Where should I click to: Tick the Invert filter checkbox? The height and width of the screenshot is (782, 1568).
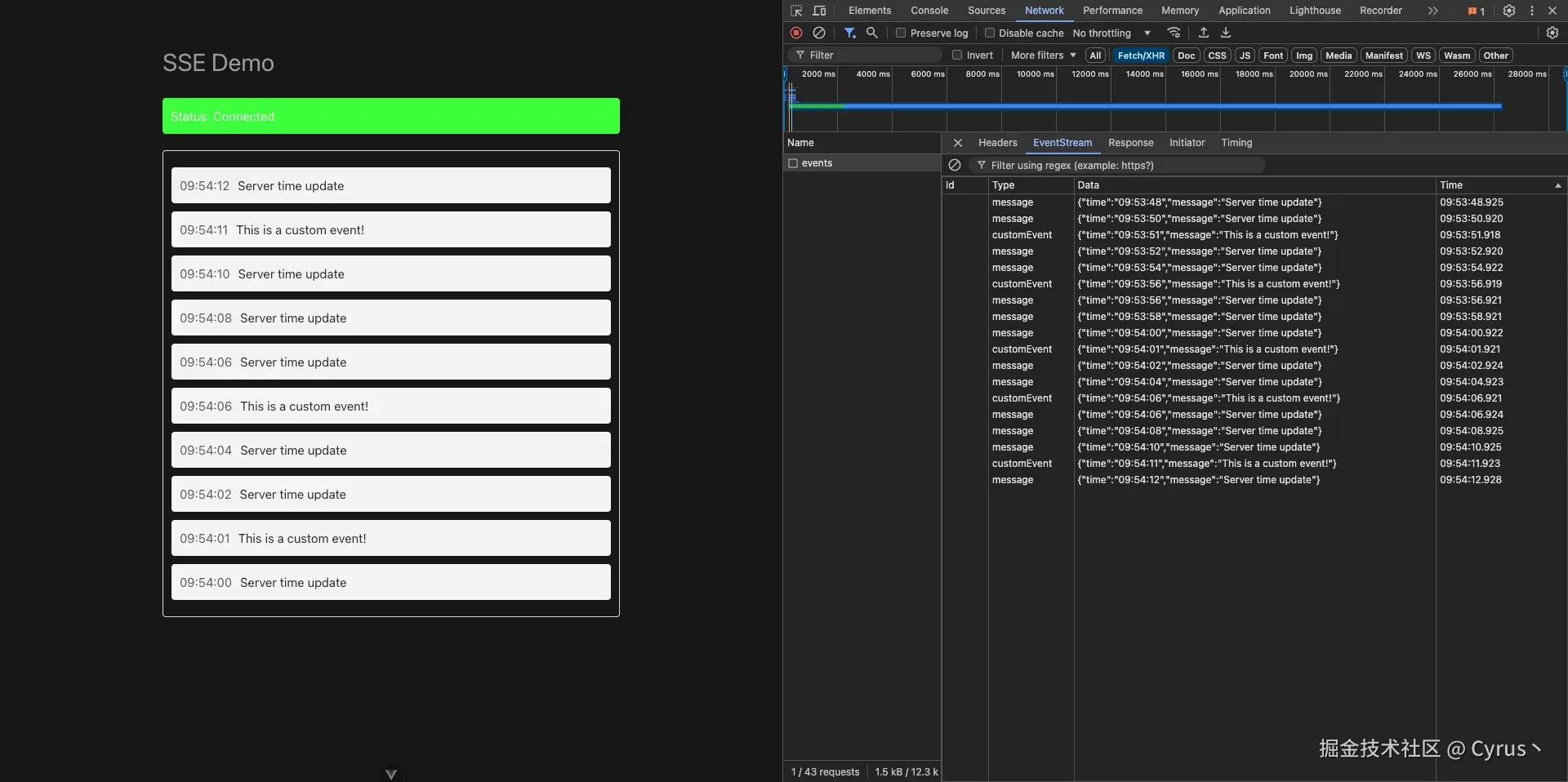[957, 55]
